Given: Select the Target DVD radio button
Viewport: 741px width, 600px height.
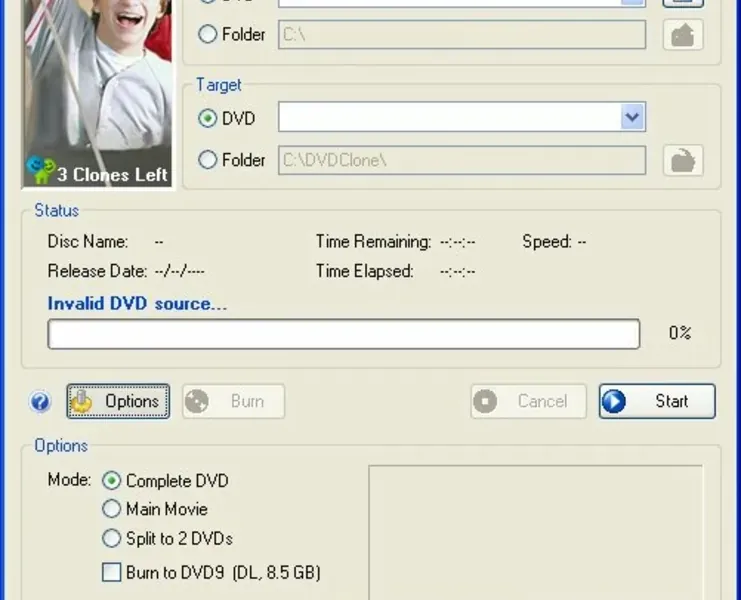Looking at the screenshot, I should (207, 118).
